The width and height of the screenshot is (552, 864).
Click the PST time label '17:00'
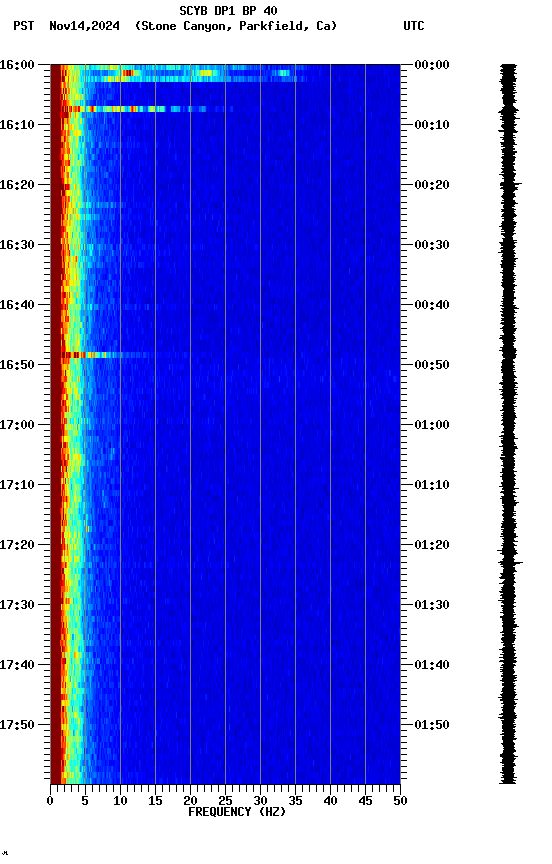click(17, 425)
